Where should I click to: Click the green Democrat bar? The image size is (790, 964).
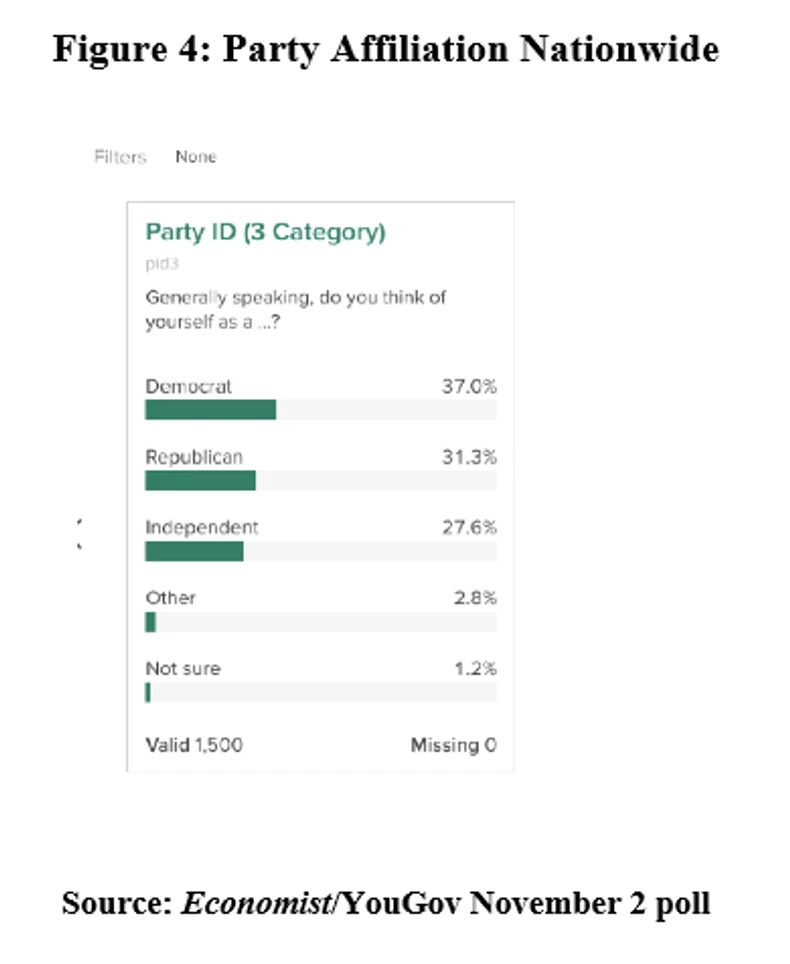point(210,409)
